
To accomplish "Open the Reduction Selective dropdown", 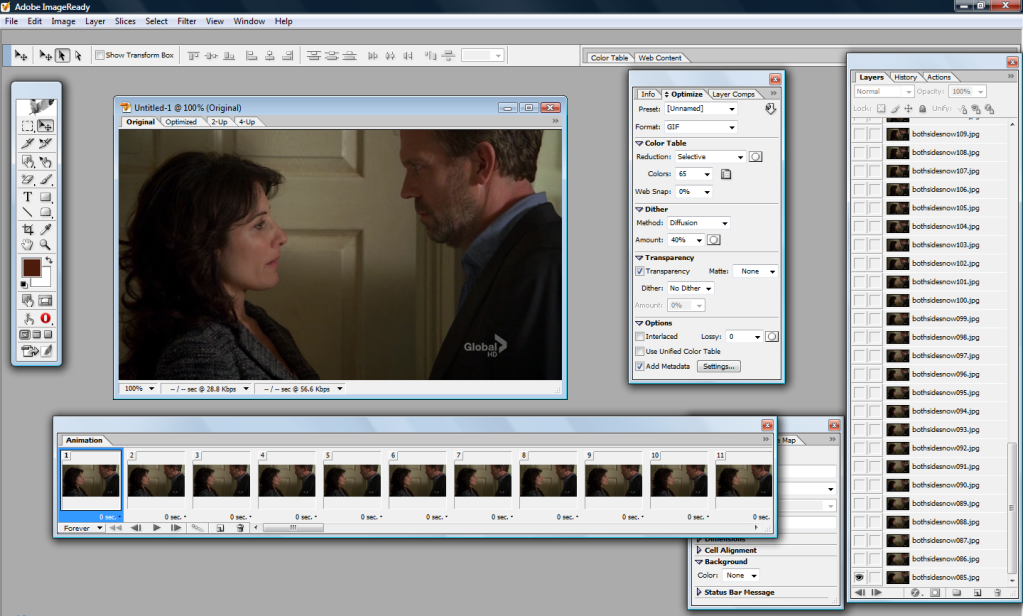I will (x=710, y=157).
